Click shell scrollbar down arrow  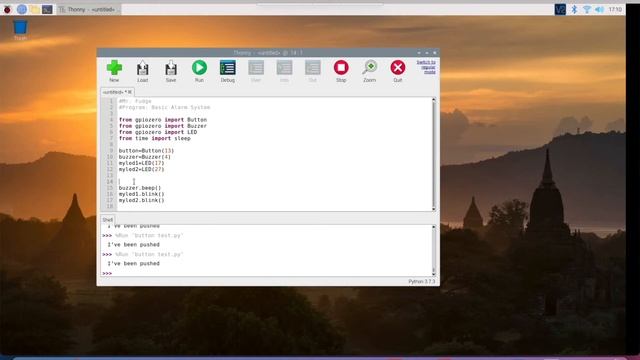pos(433,273)
